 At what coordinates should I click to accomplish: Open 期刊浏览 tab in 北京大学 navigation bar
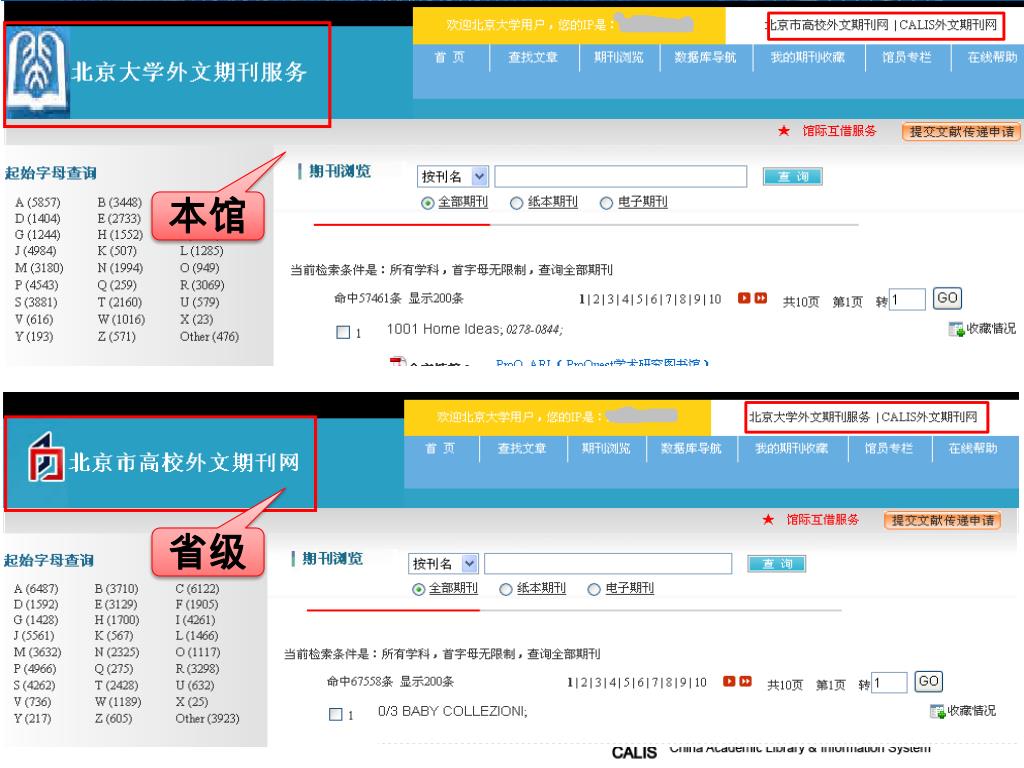coord(618,57)
